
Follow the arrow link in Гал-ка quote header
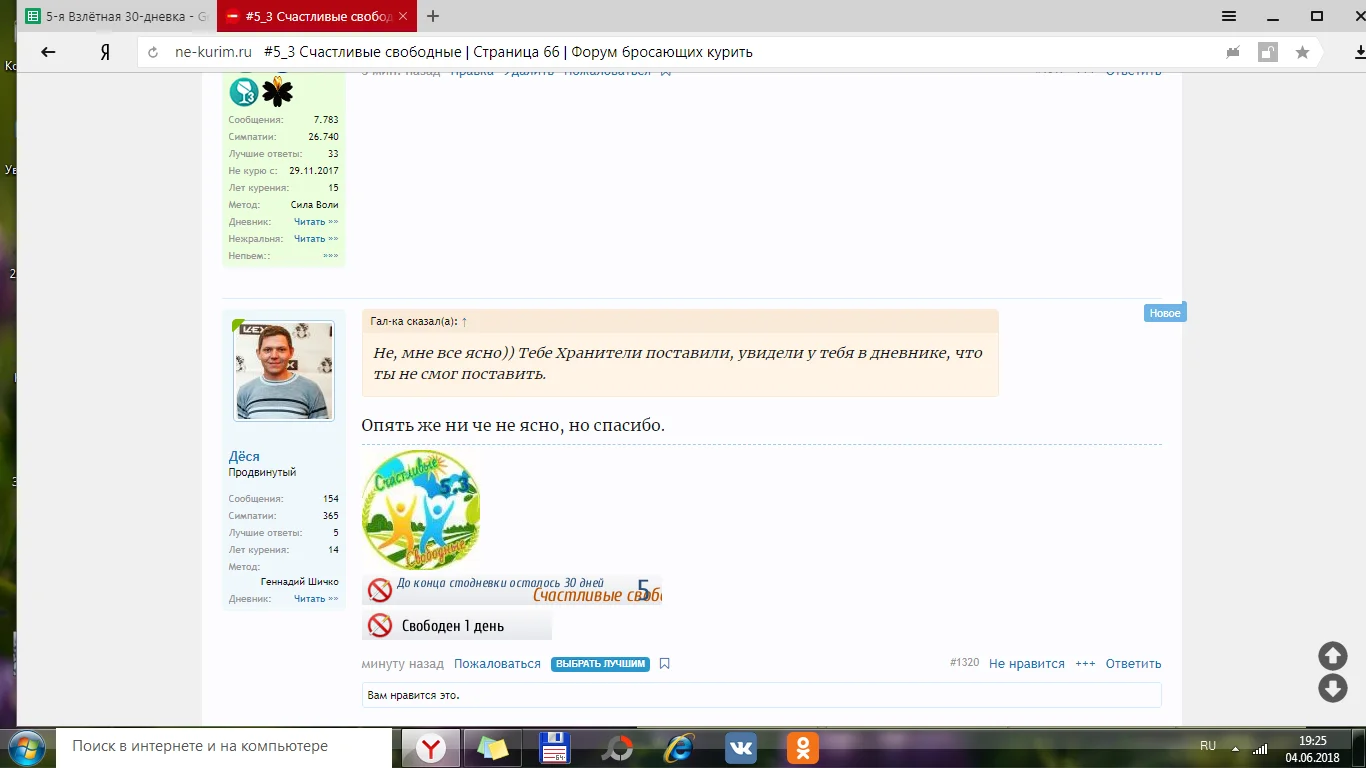pyautogui.click(x=464, y=321)
